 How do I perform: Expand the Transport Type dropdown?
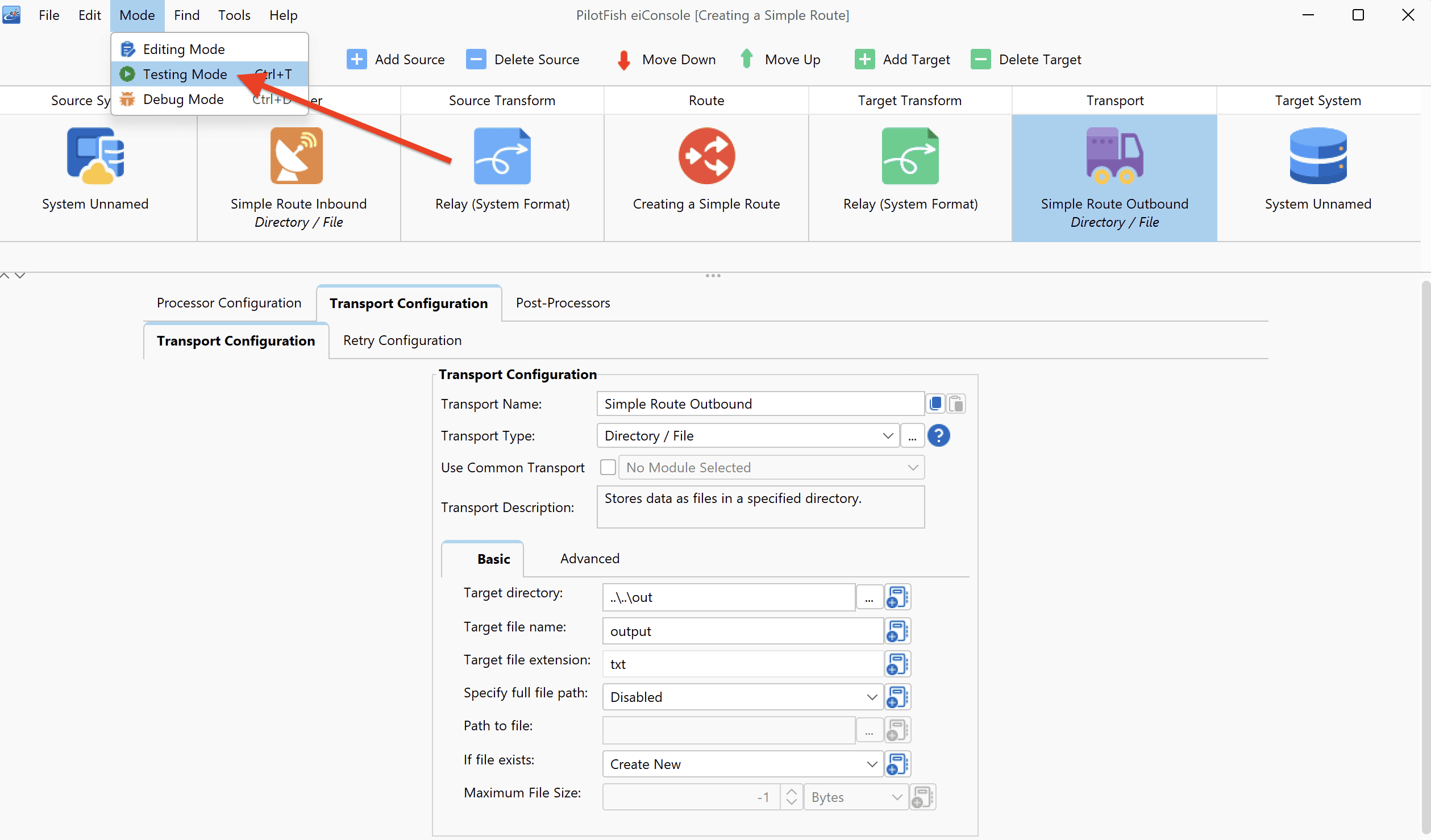(748, 435)
